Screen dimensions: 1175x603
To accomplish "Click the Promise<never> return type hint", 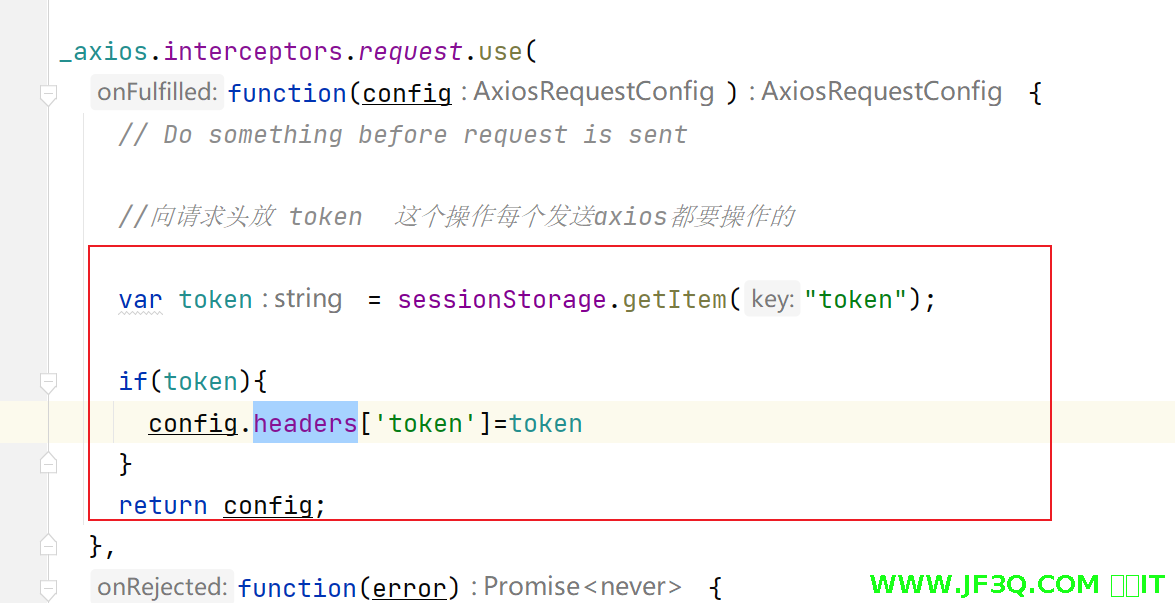I will point(582,587).
